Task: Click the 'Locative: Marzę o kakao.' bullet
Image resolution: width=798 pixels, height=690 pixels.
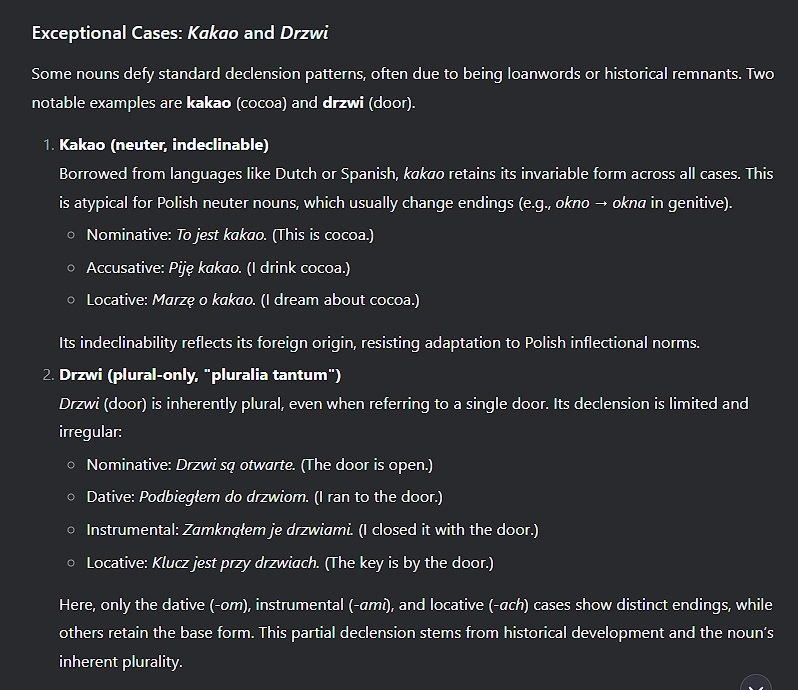Action: [x=253, y=300]
